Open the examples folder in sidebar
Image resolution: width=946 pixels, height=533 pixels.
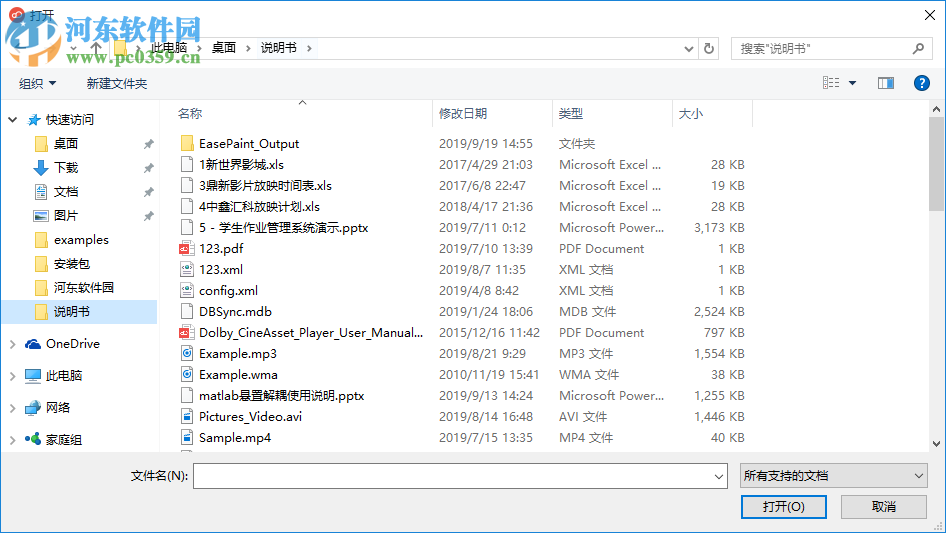point(81,240)
